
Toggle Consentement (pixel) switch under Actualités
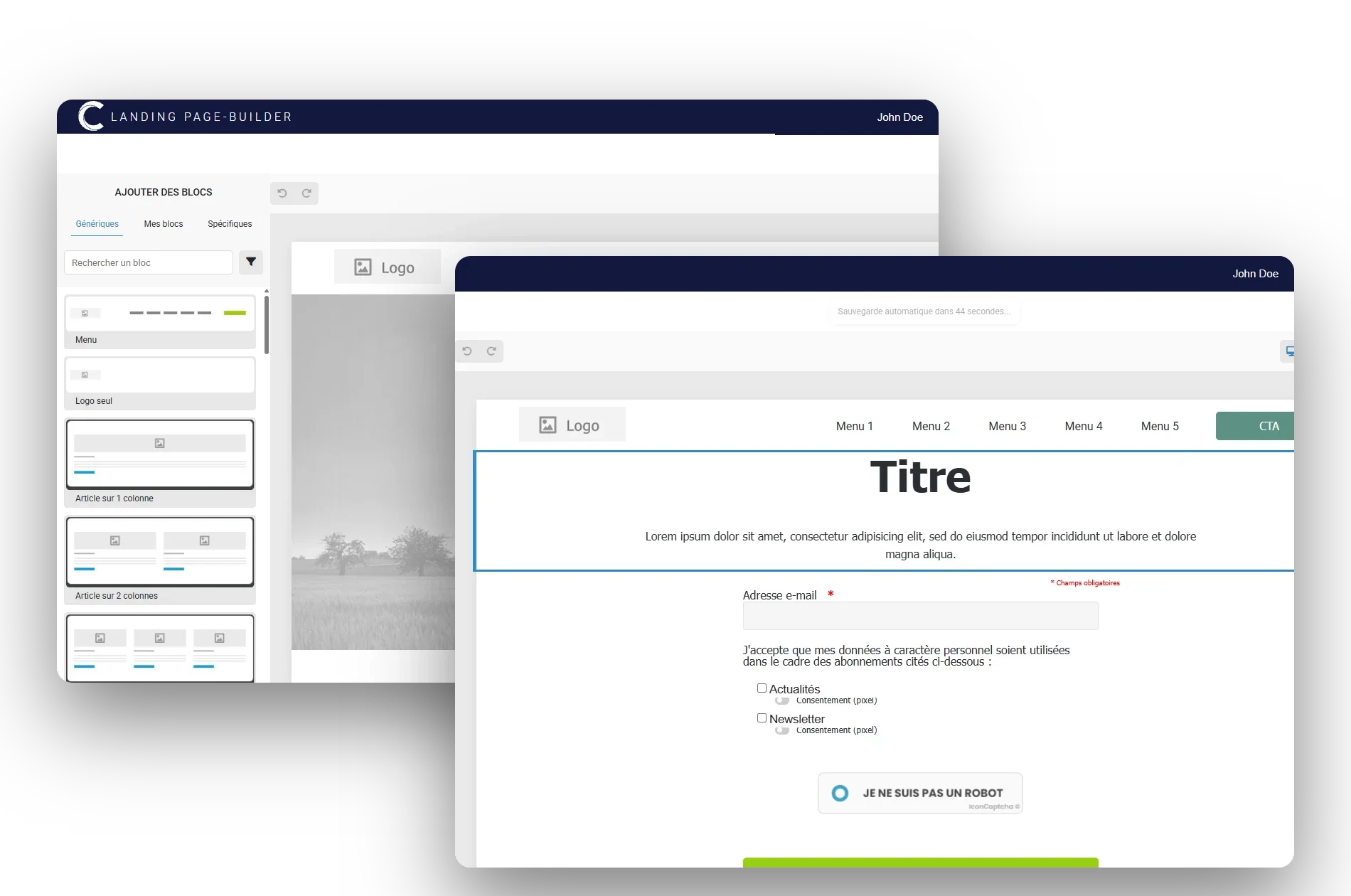(782, 700)
